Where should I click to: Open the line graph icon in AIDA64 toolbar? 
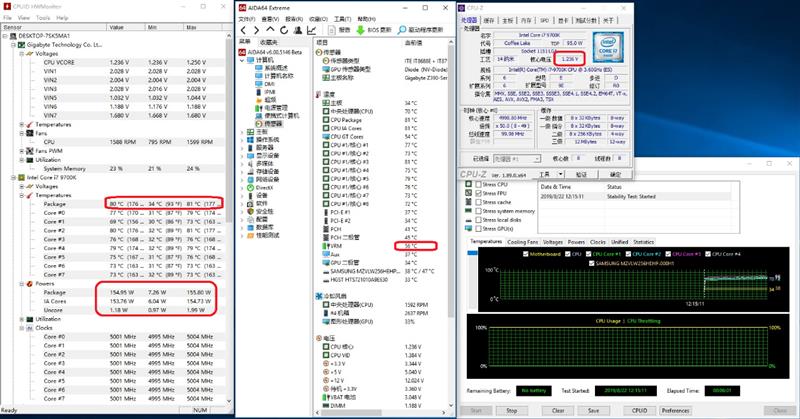click(311, 30)
